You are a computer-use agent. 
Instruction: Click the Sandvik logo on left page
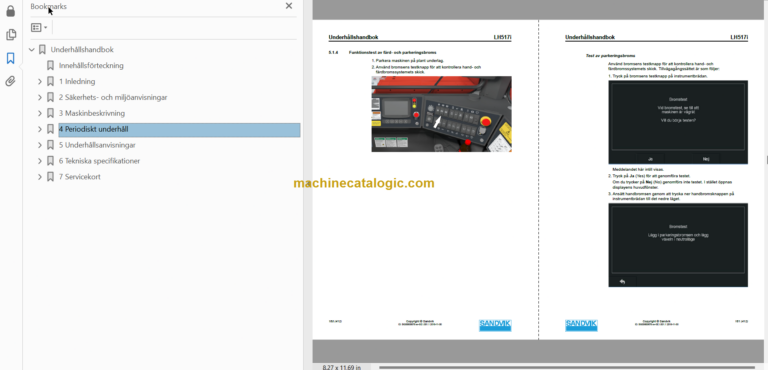click(495, 325)
